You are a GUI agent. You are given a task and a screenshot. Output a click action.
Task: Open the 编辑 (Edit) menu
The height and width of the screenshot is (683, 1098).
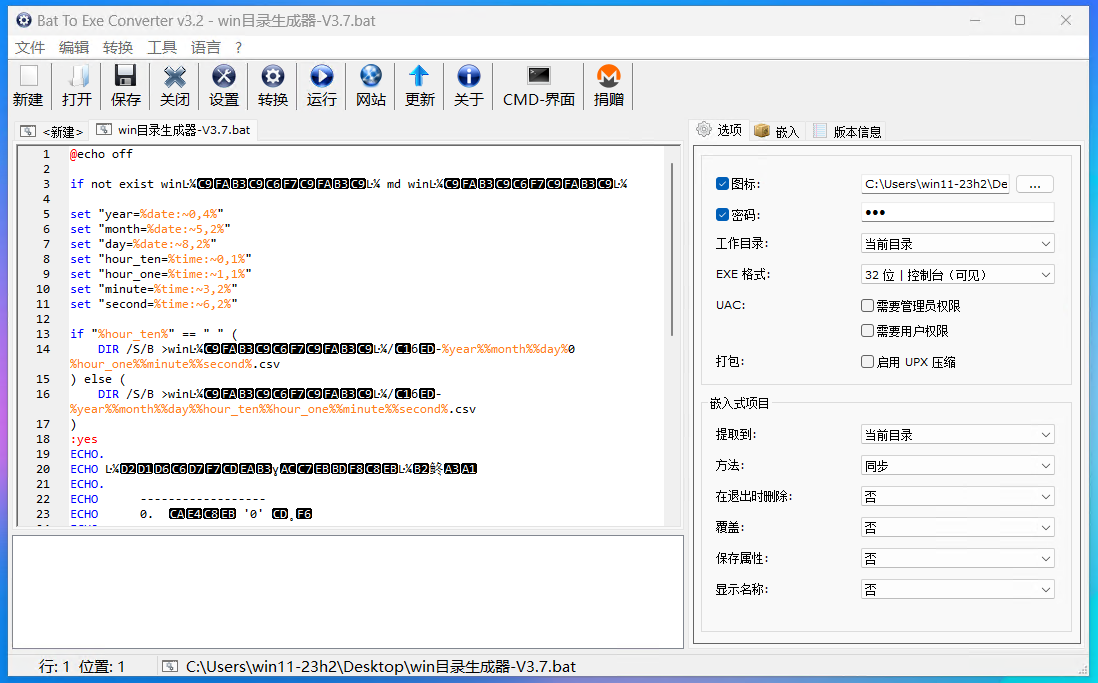(74, 48)
